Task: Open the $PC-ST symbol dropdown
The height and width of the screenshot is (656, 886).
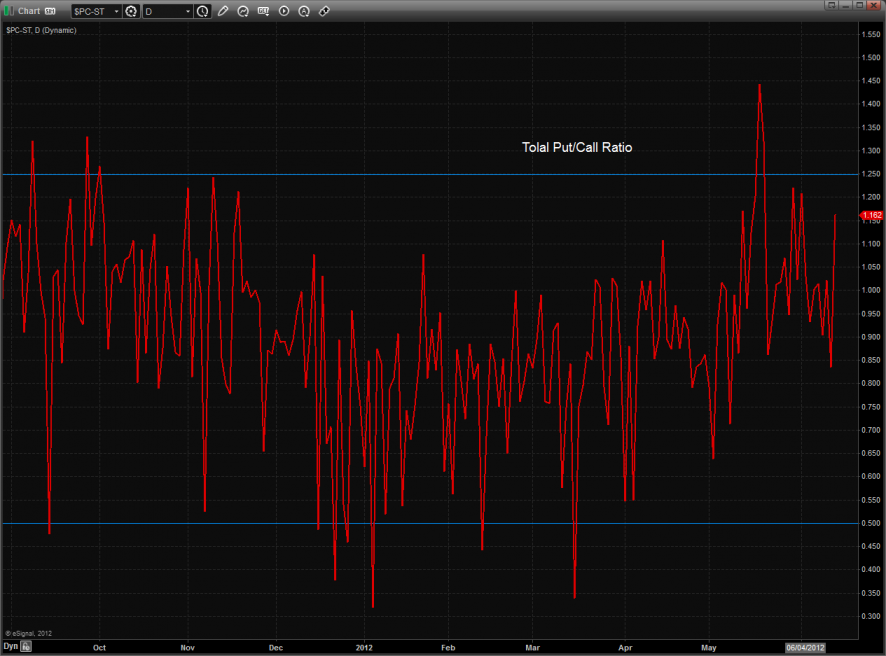Action: [x=96, y=11]
